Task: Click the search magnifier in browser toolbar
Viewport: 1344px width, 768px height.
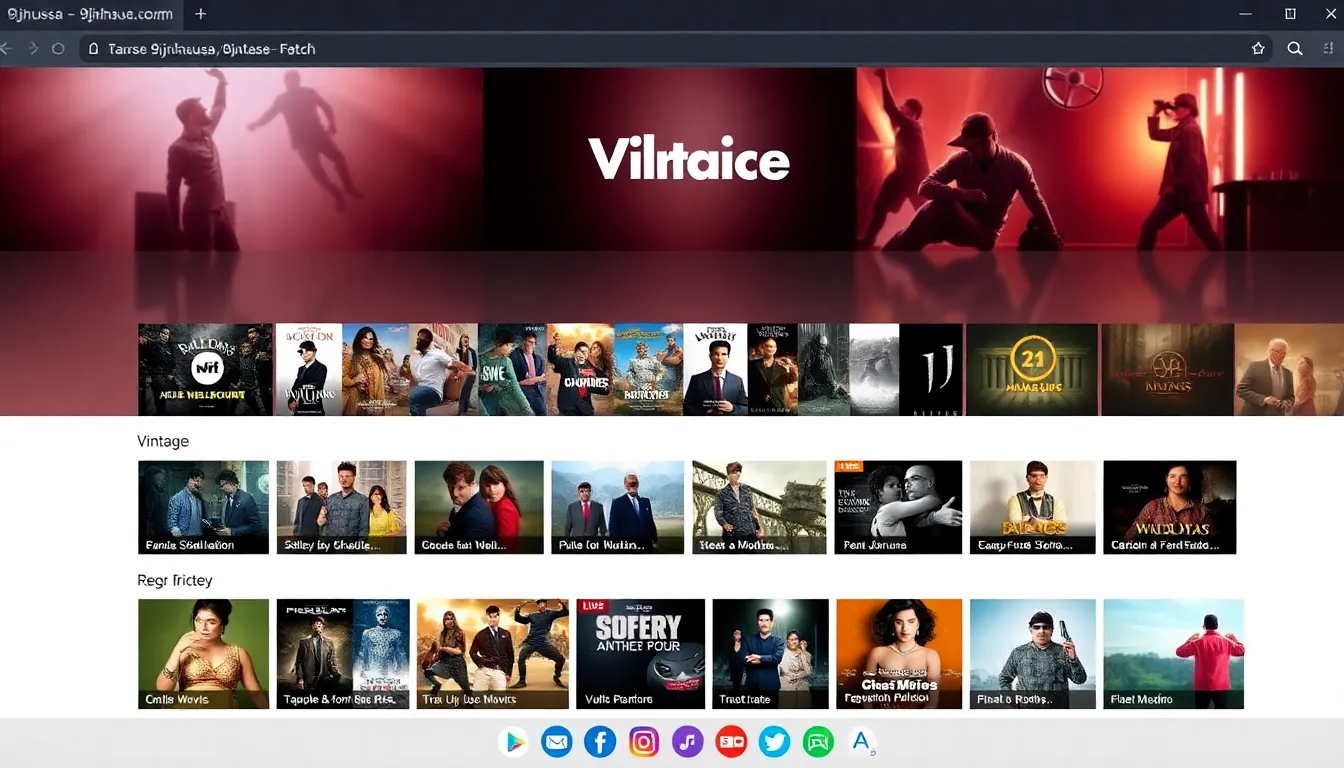Action: (x=1295, y=48)
